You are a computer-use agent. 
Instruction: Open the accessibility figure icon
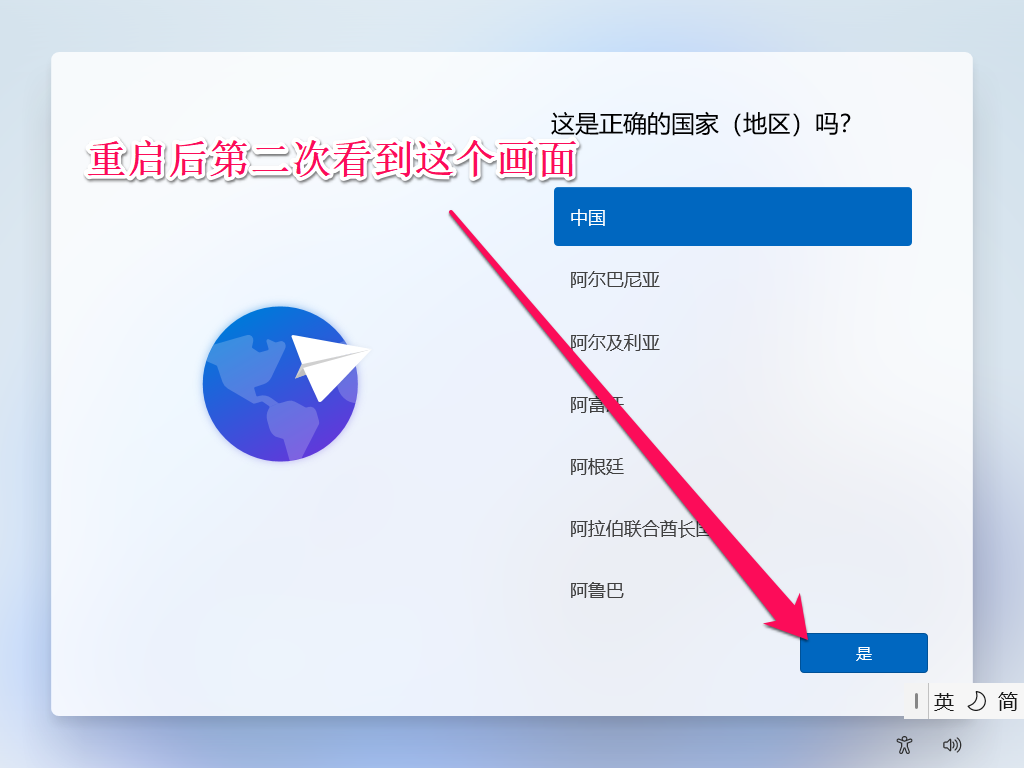(x=904, y=744)
